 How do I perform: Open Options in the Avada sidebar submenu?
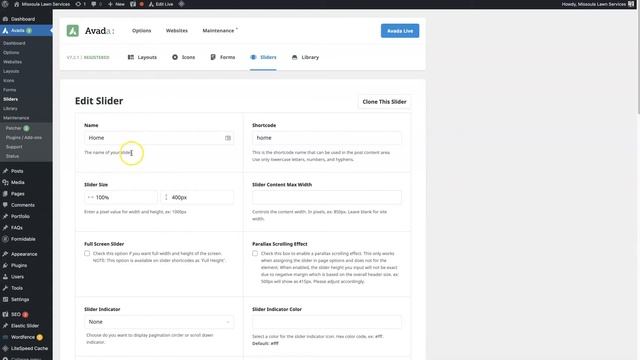tap(11, 52)
